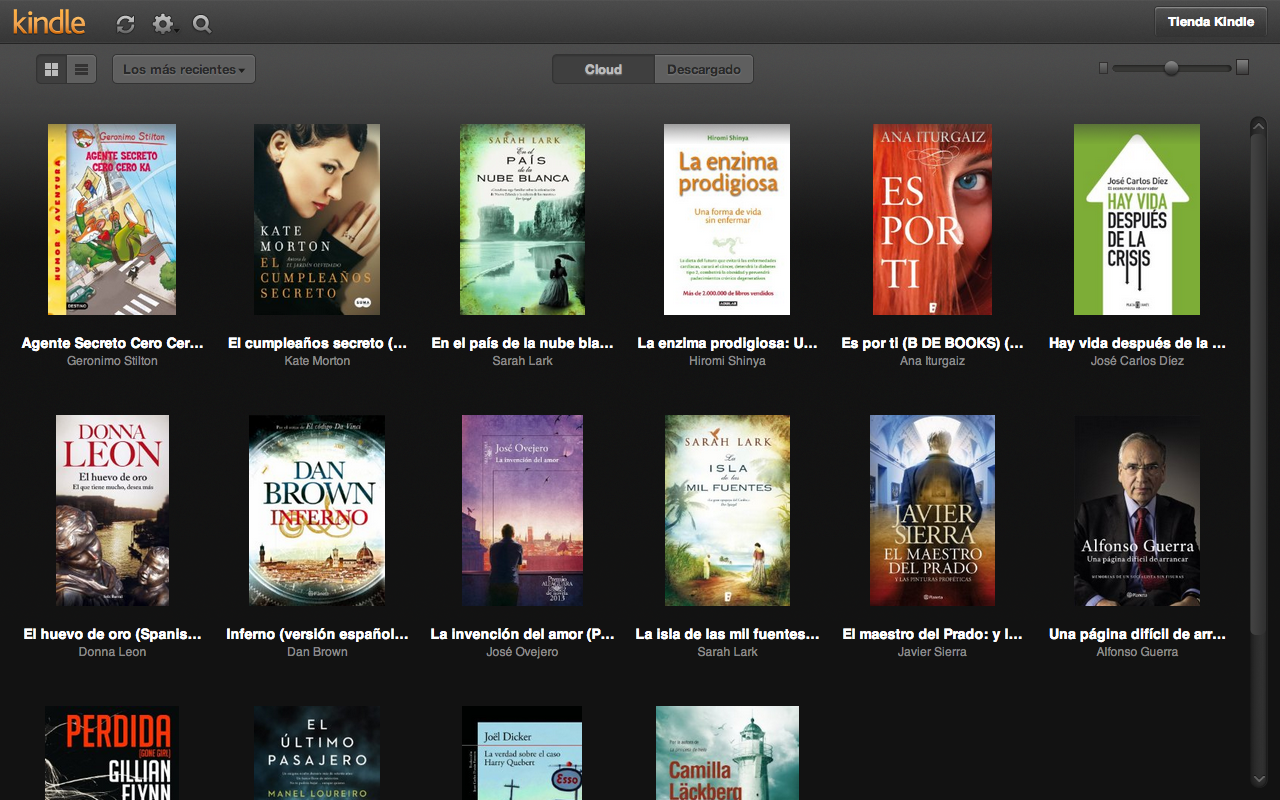Open the Los más recientes sort dropdown
Image resolution: width=1280 pixels, height=800 pixels.
tap(183, 69)
